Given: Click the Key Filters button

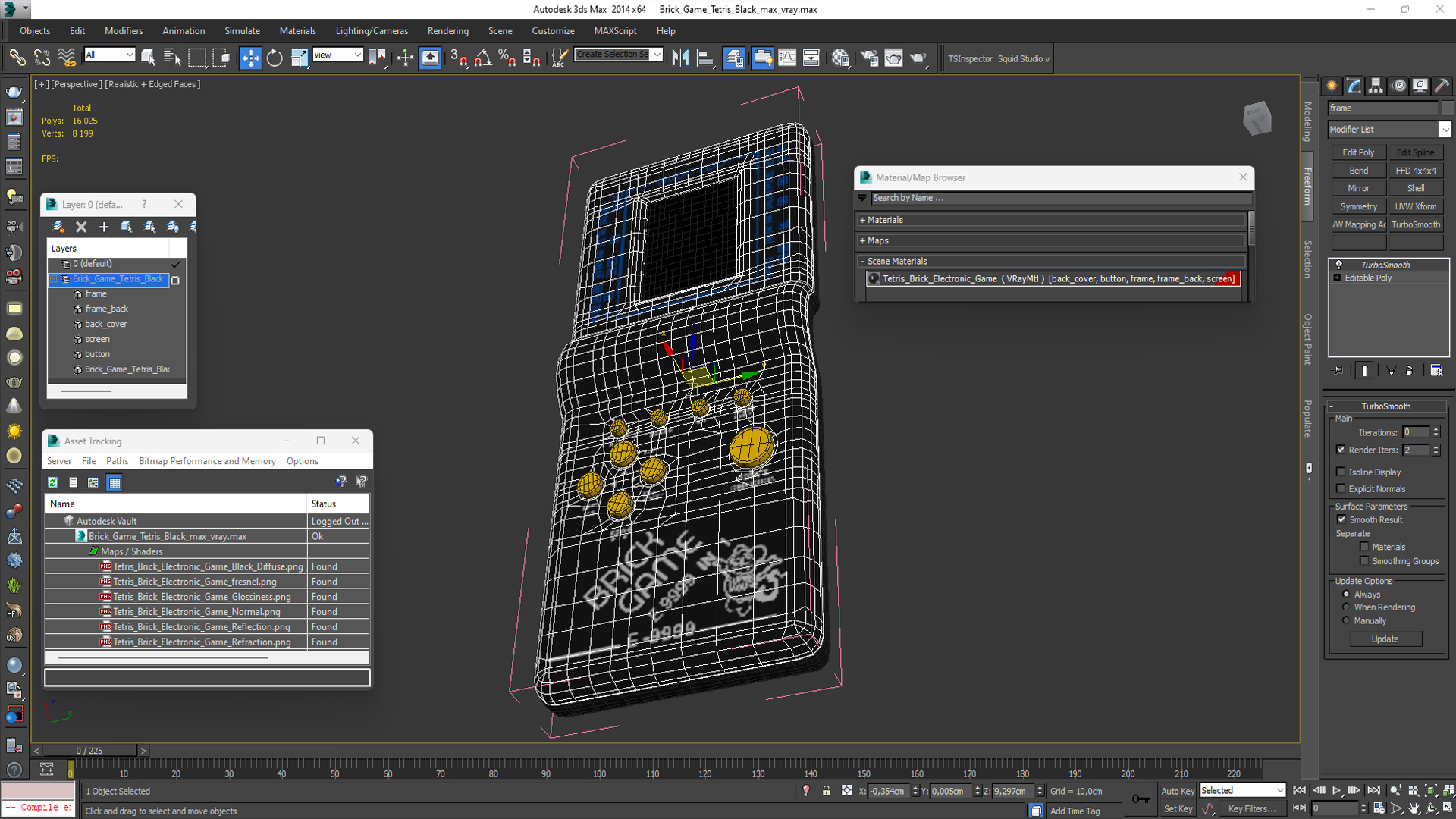Looking at the screenshot, I should pos(1252,808).
